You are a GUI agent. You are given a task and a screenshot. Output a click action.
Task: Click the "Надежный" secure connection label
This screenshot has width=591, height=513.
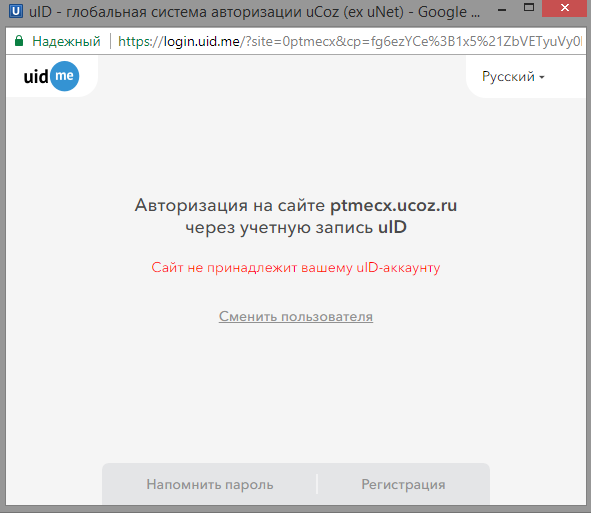click(x=66, y=41)
